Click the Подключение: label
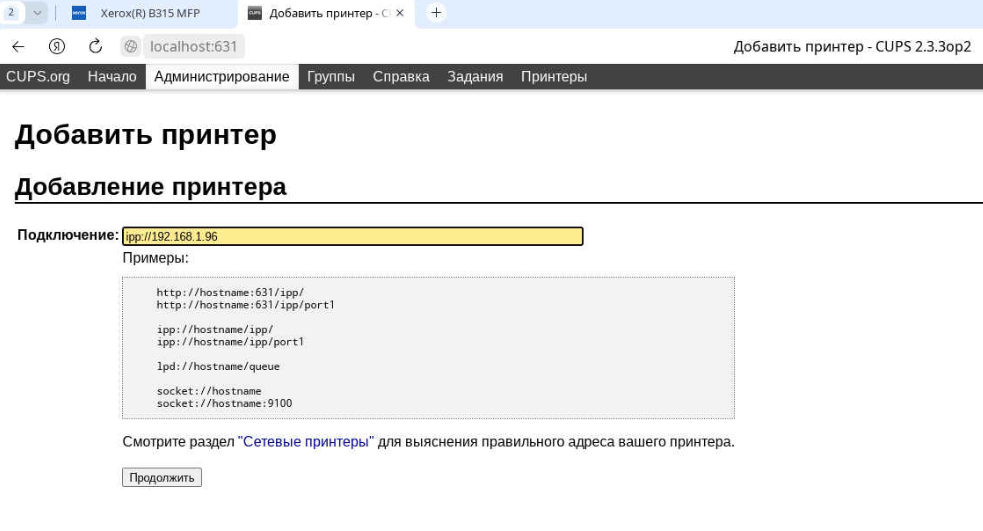The width and height of the screenshot is (983, 531). (x=68, y=235)
